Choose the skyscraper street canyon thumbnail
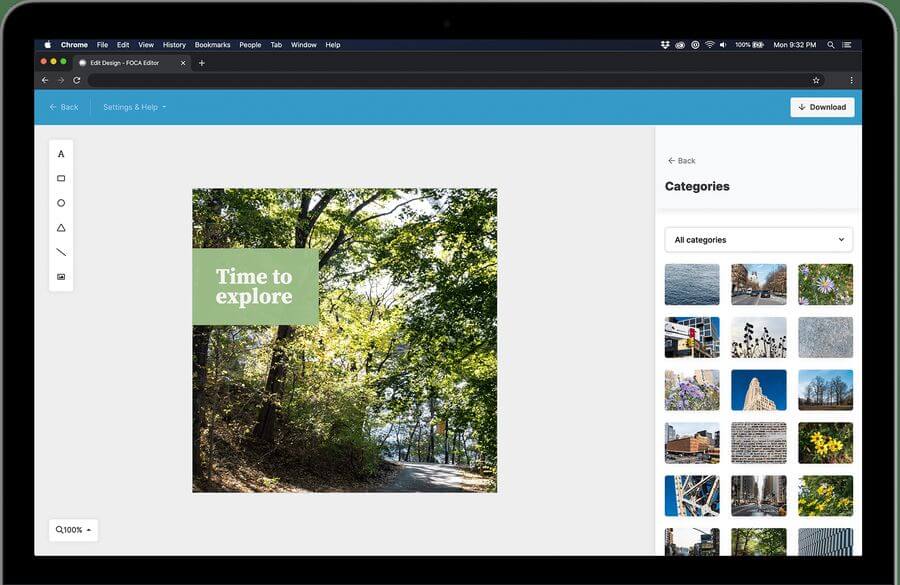 coord(758,496)
